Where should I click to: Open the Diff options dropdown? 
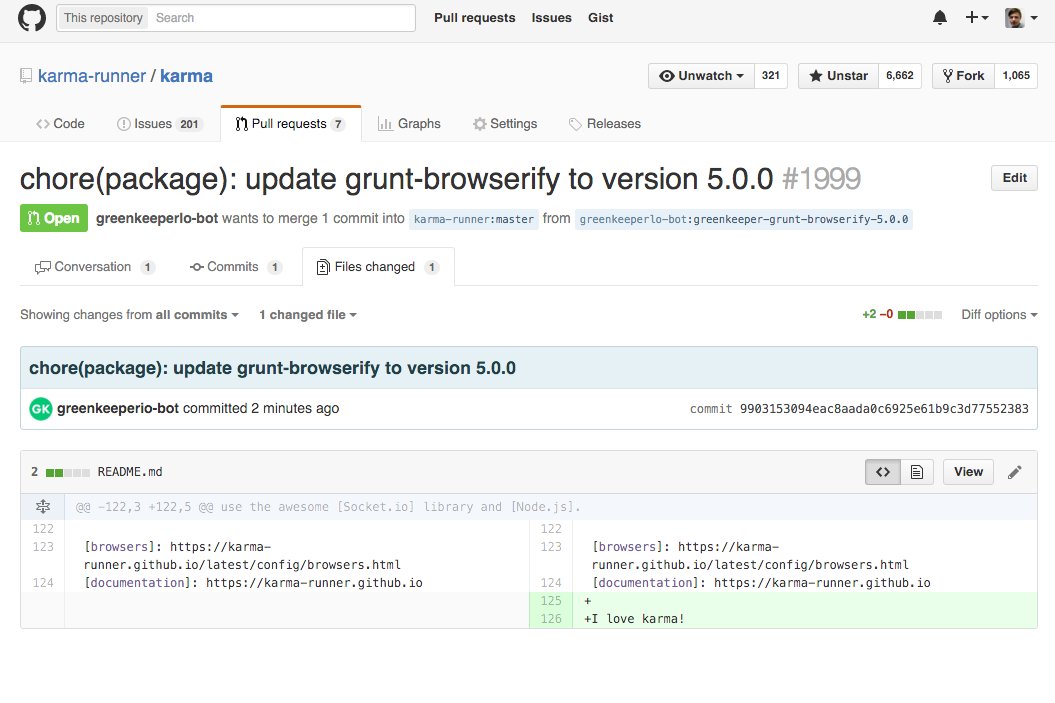(999, 315)
